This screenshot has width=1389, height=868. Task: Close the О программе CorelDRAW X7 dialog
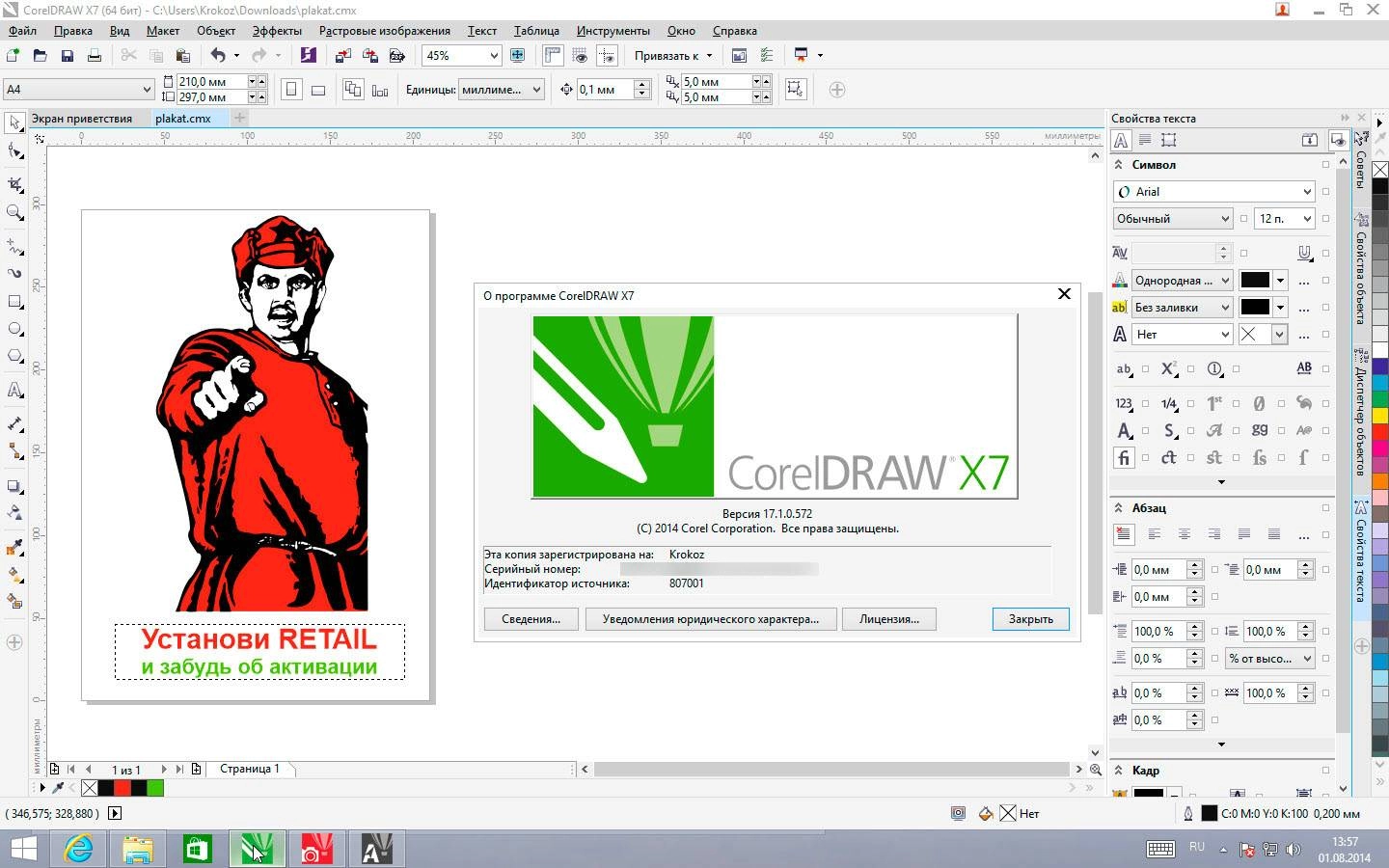(1064, 294)
